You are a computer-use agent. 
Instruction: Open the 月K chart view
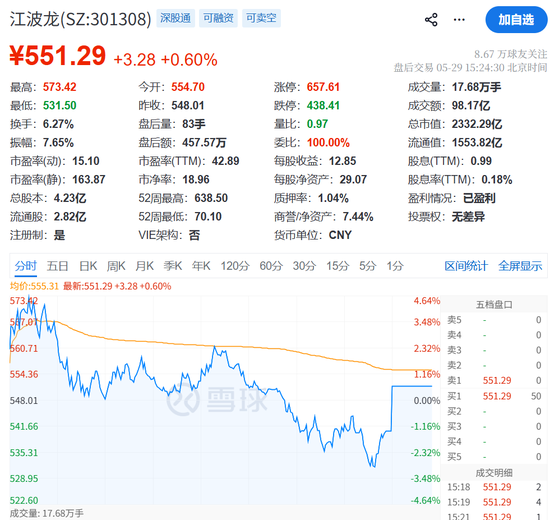[x=145, y=266]
